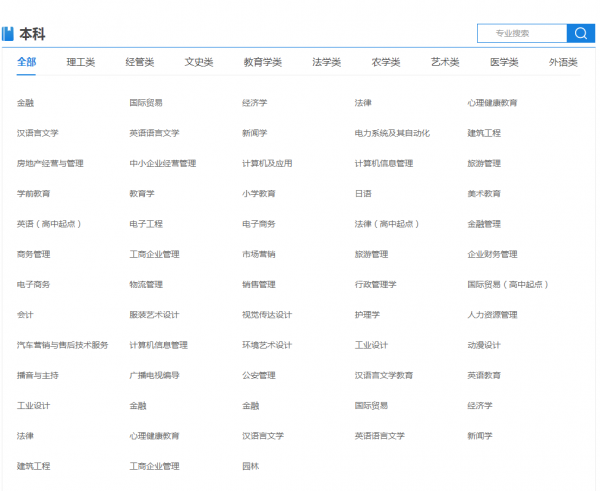Click the 国际贸易（高中起点）link
The width and height of the screenshot is (600, 491).
[508, 284]
